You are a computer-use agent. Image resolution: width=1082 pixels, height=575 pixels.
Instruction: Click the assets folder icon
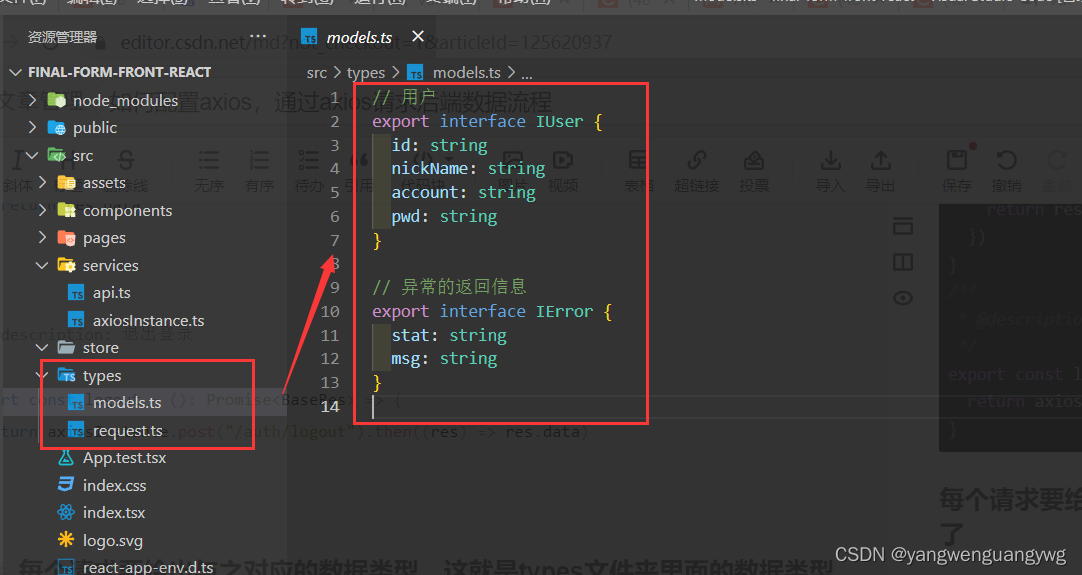pyautogui.click(x=66, y=182)
